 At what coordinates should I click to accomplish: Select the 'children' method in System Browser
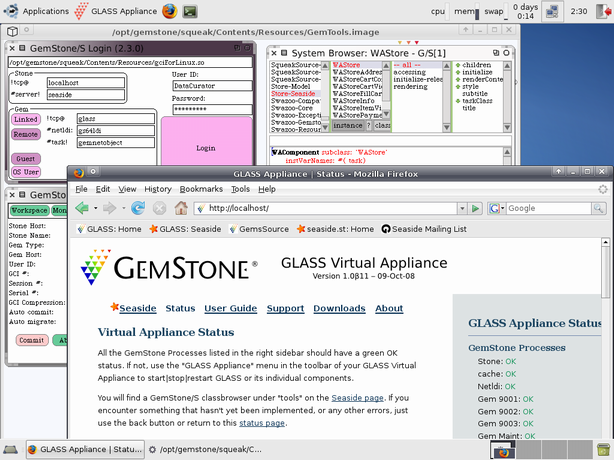476,65
